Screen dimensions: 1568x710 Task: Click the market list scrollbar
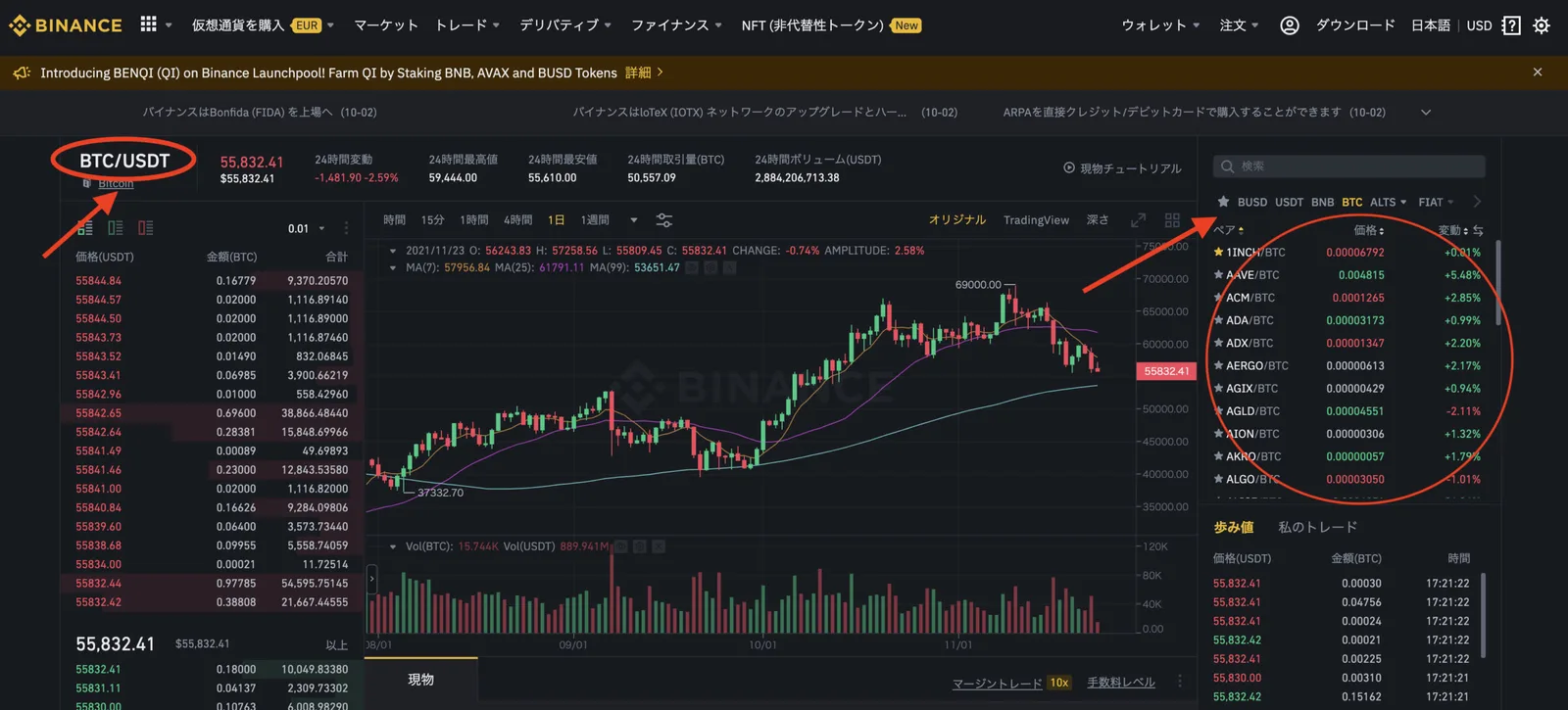click(1497, 284)
